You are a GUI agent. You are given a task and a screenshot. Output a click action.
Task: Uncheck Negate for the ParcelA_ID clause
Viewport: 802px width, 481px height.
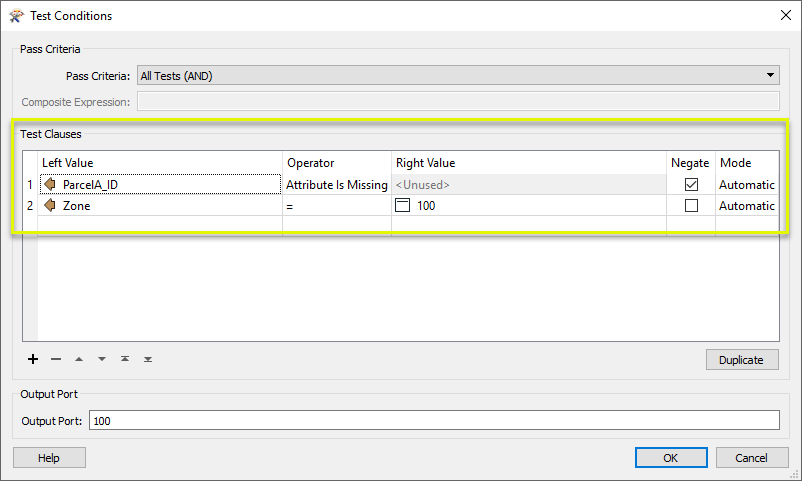691,184
